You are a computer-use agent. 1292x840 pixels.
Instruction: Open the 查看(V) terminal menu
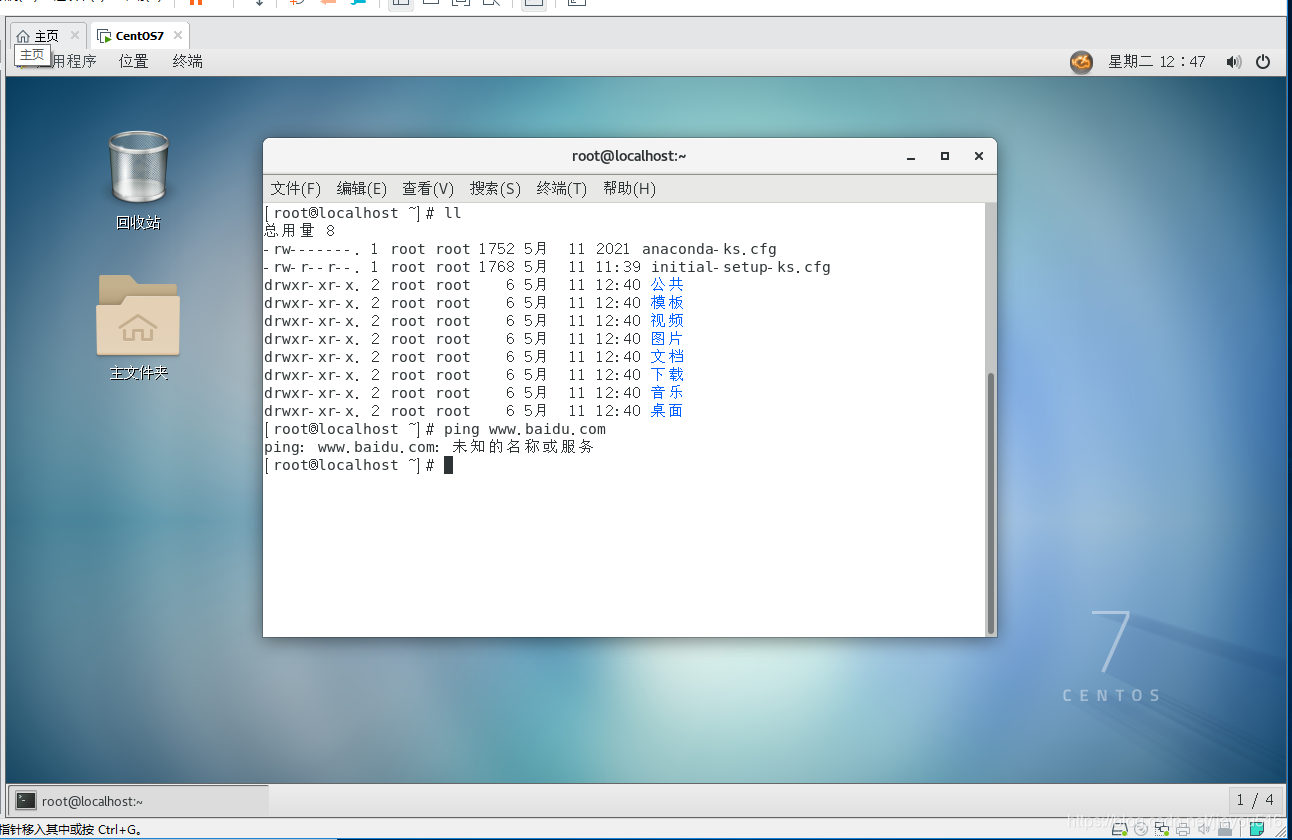[428, 188]
